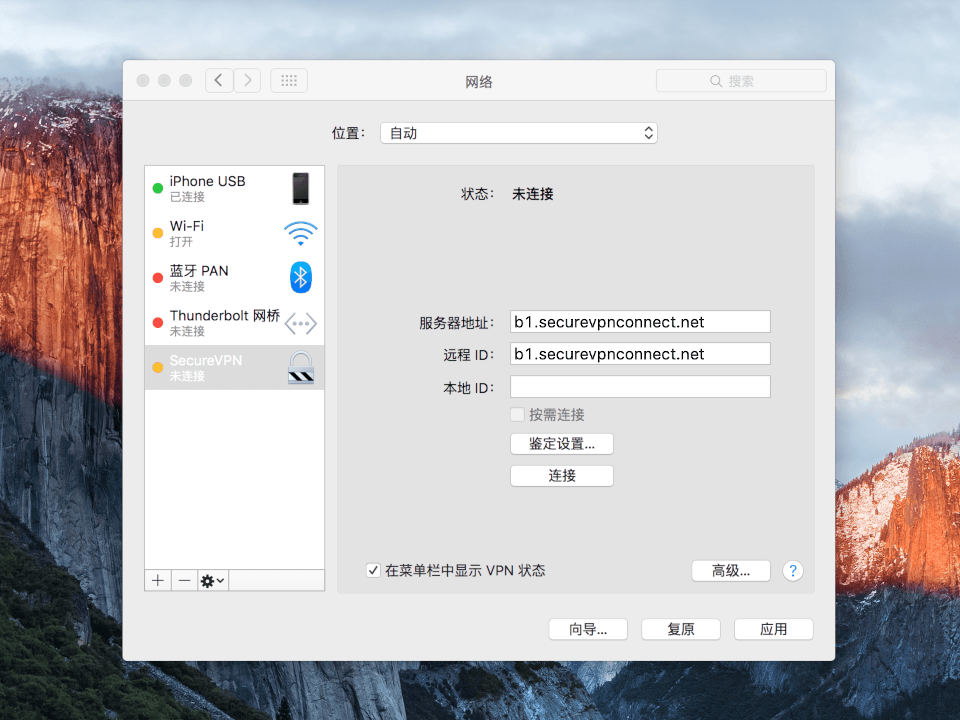Image resolution: width=960 pixels, height=720 pixels.
Task: Enable the 按需连接 checkbox
Action: coord(517,414)
